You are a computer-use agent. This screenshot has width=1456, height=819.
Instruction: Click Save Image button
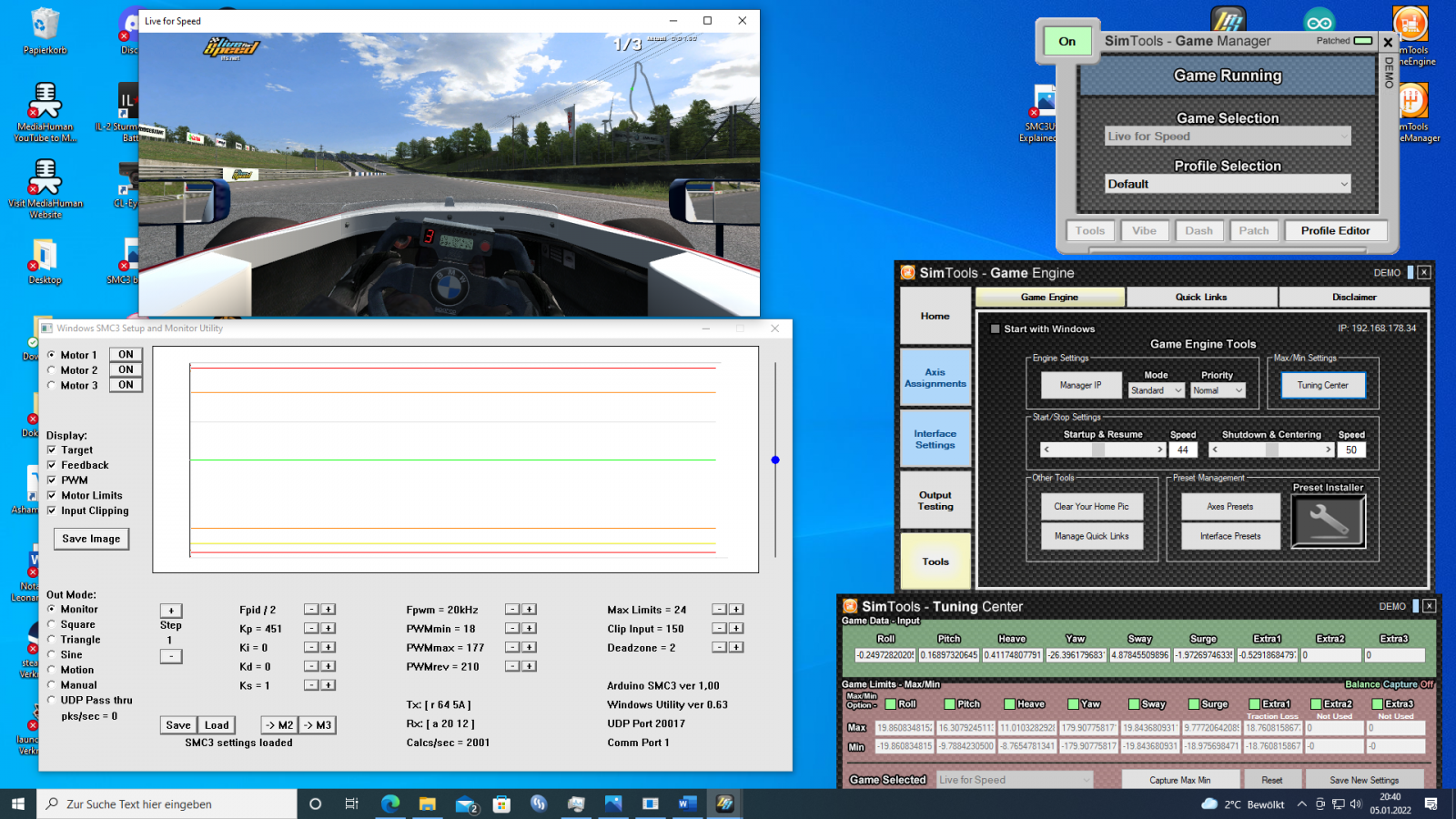click(x=91, y=539)
